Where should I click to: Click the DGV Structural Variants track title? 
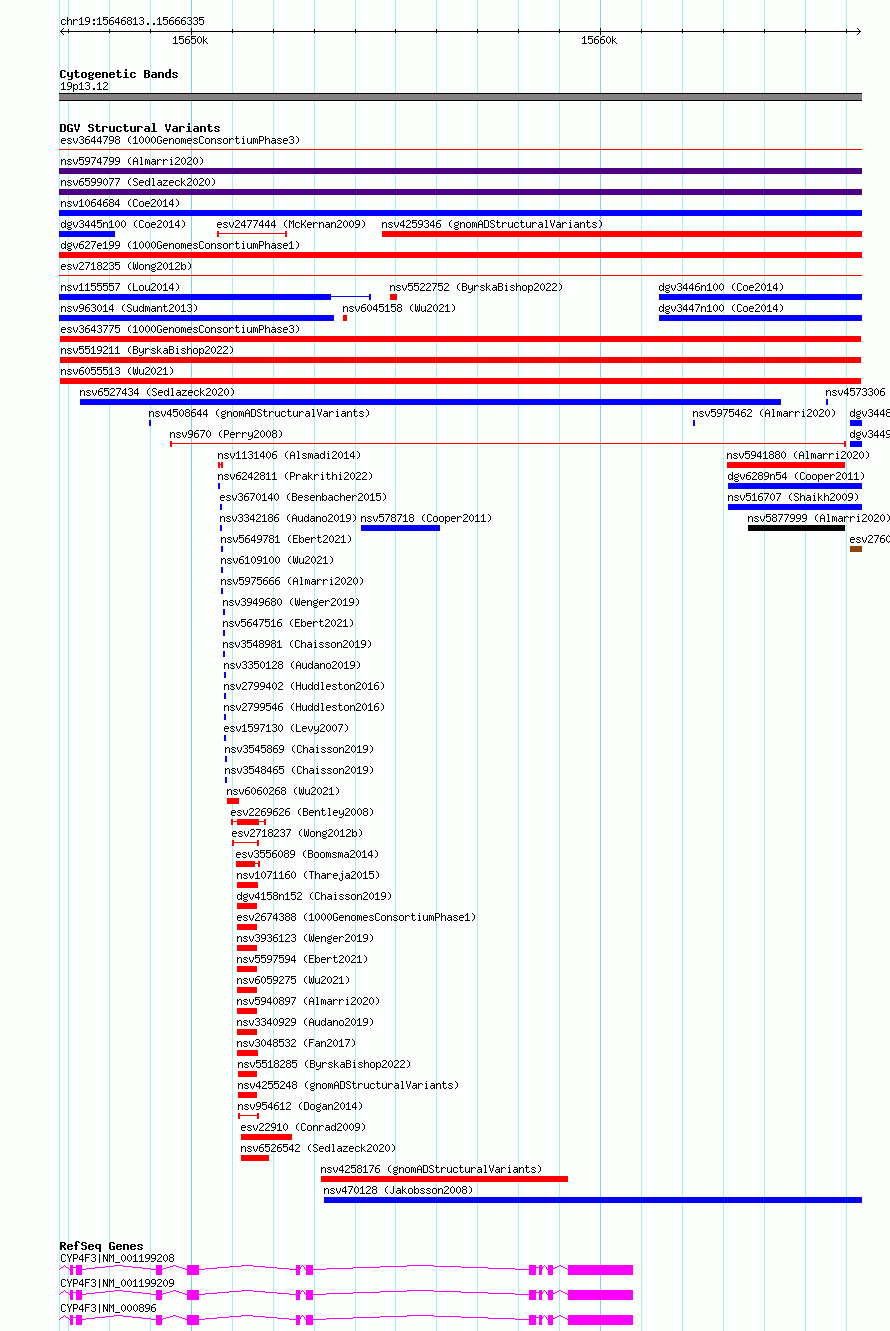(x=139, y=128)
